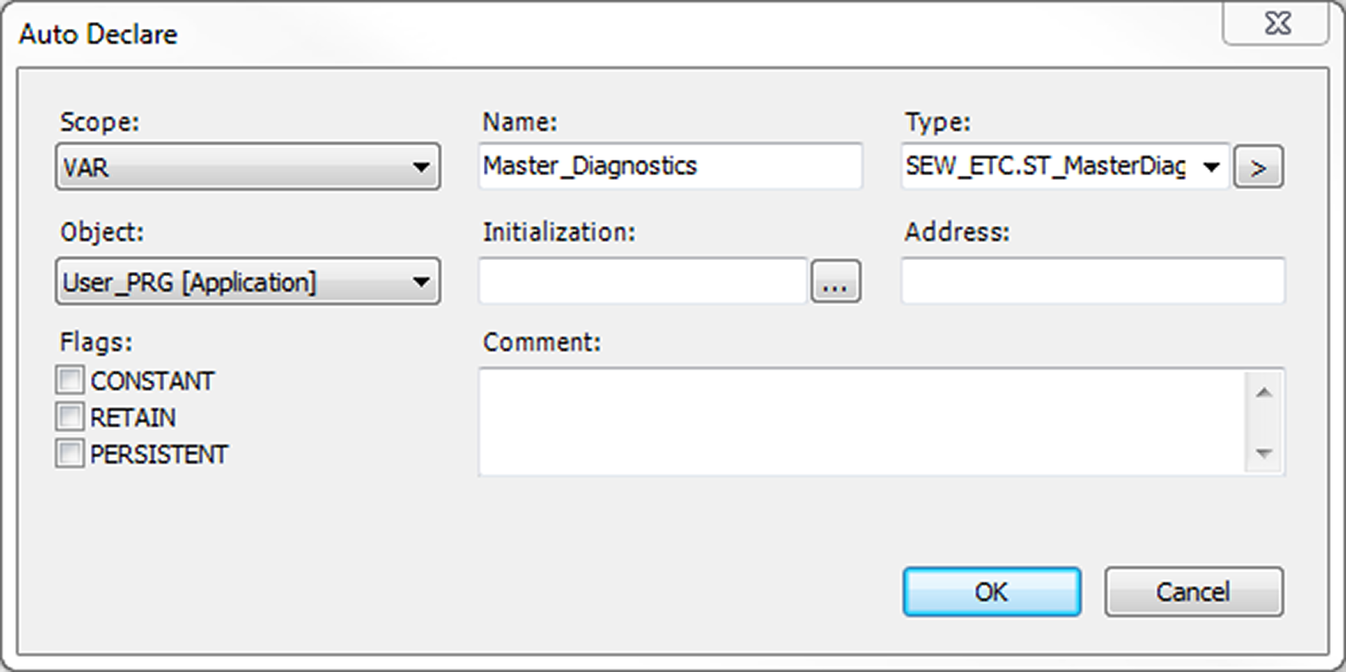Tick the RETAIN flag checkbox
The image size is (1346, 672).
[70, 417]
